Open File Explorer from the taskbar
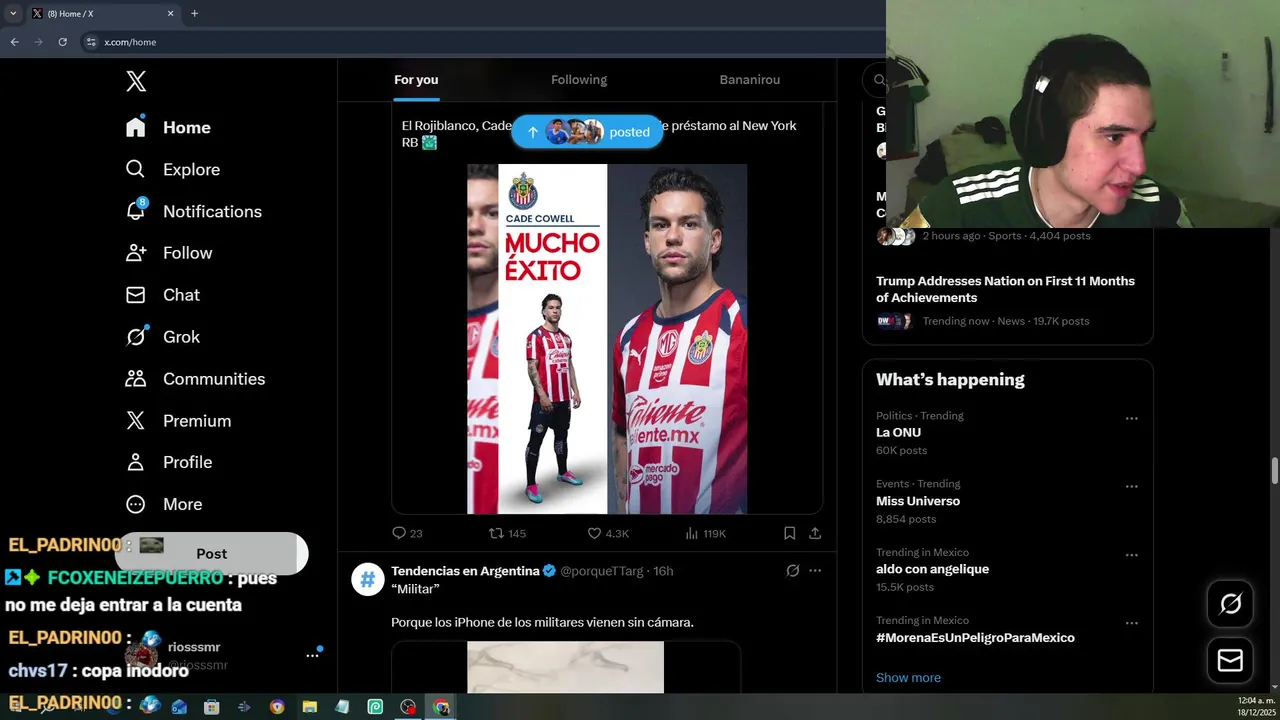 [x=309, y=707]
